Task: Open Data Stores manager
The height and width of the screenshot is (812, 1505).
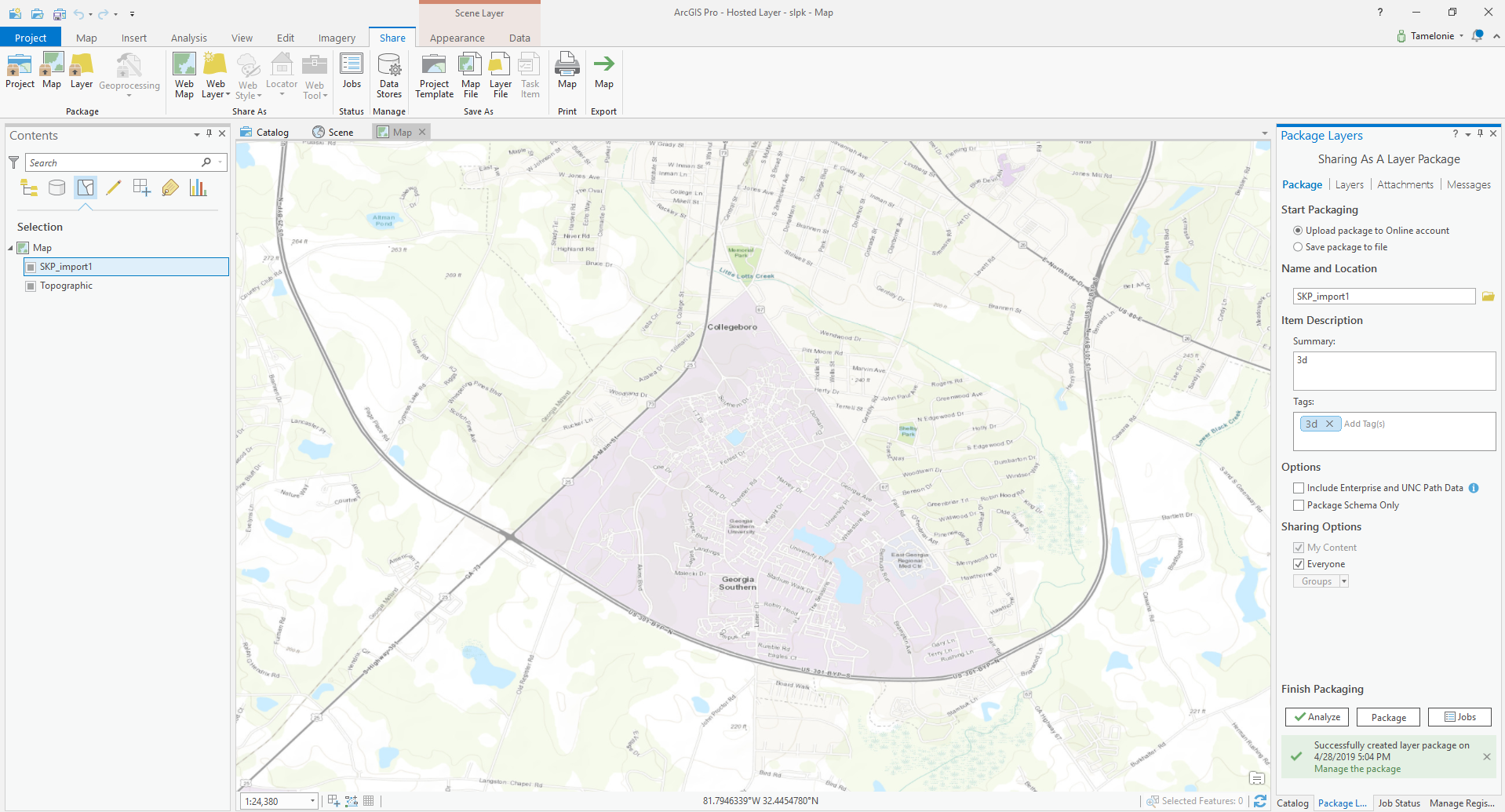Action: 389,75
